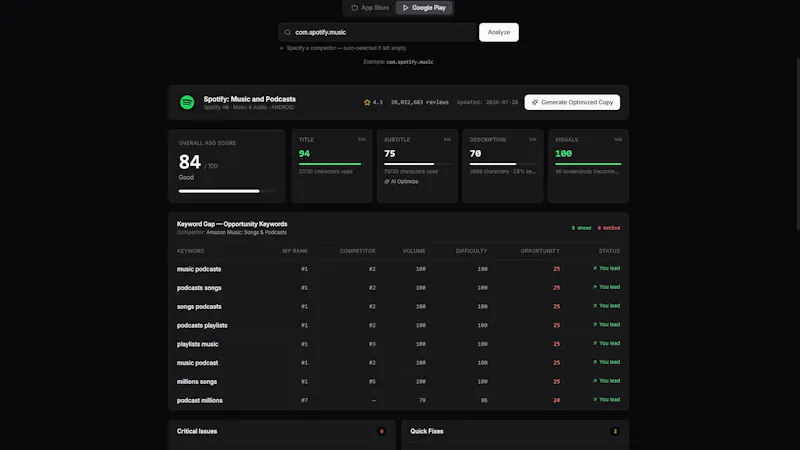Click the star rating icon beside 4.3
Screen dimensions: 800x450
point(367,102)
